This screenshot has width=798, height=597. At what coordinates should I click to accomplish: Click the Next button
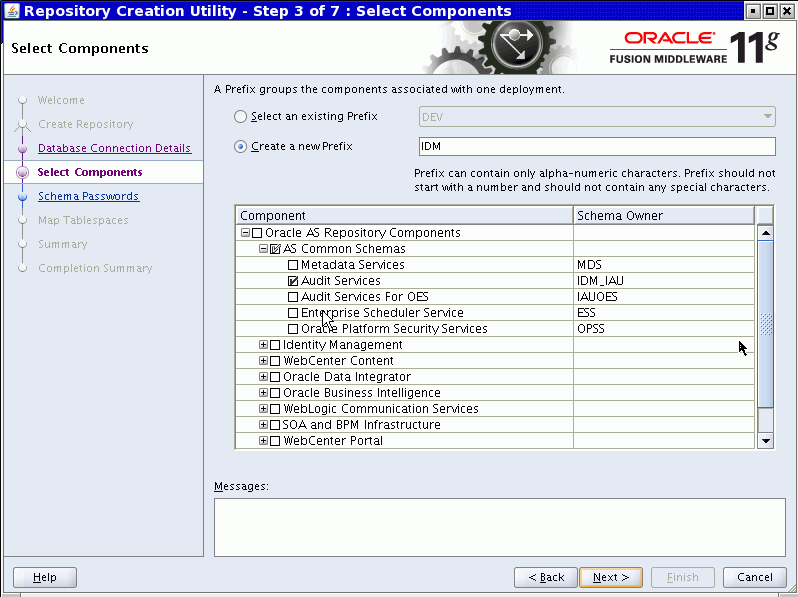pyautogui.click(x=611, y=577)
